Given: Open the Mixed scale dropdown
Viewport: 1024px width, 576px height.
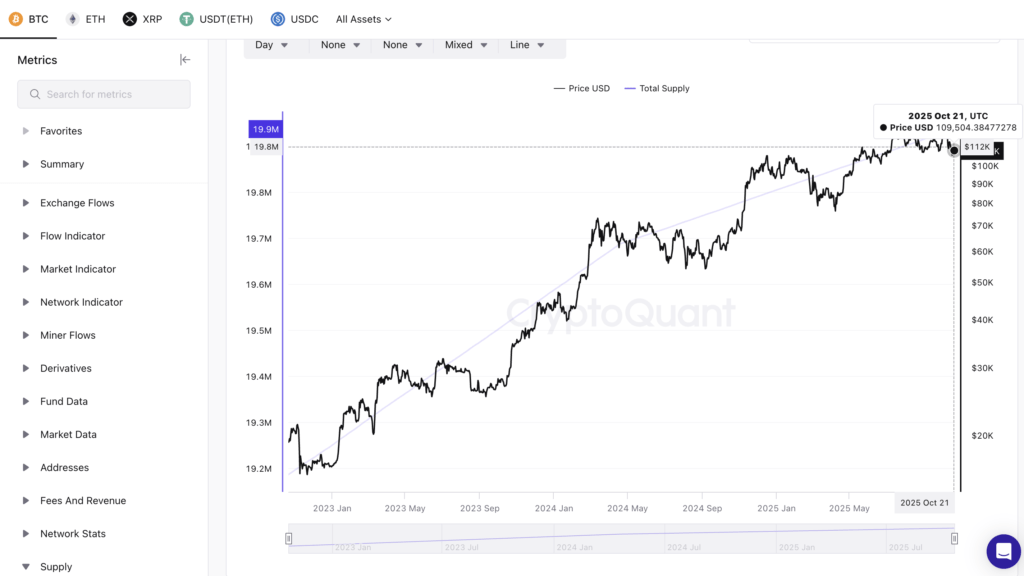Looking at the screenshot, I should [x=466, y=45].
